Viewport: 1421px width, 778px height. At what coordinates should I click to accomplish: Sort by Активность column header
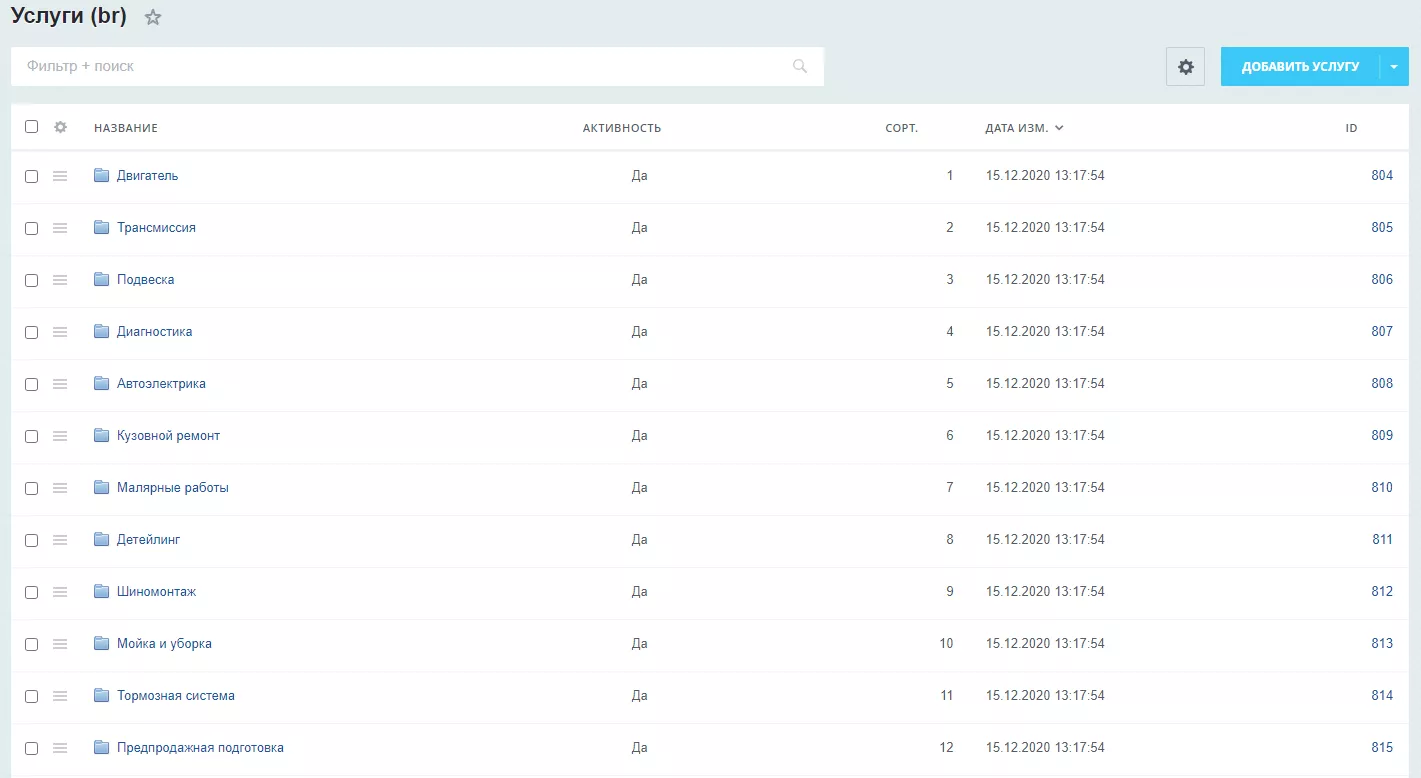[622, 128]
